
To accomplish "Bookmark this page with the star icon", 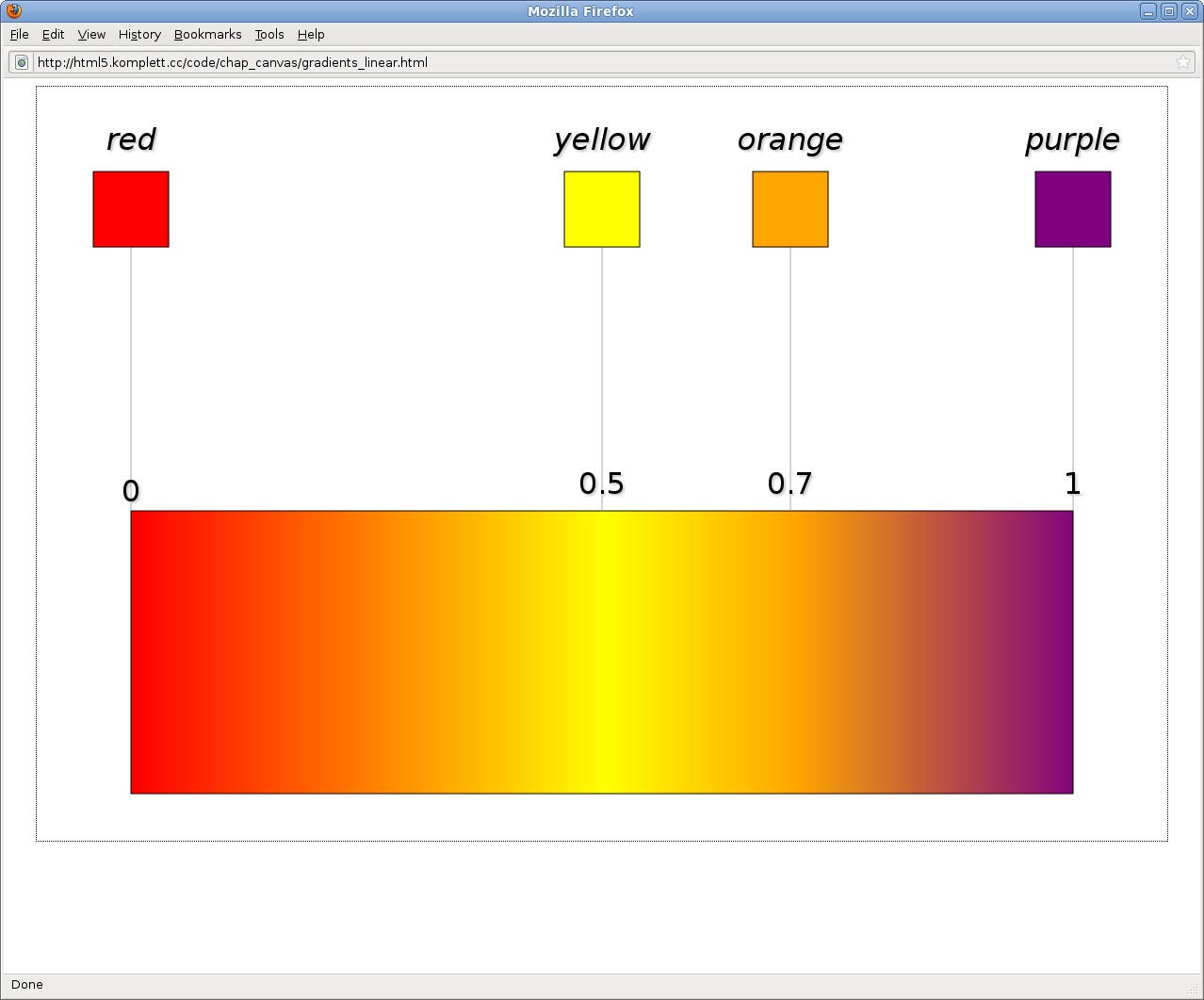I will pyautogui.click(x=1182, y=62).
